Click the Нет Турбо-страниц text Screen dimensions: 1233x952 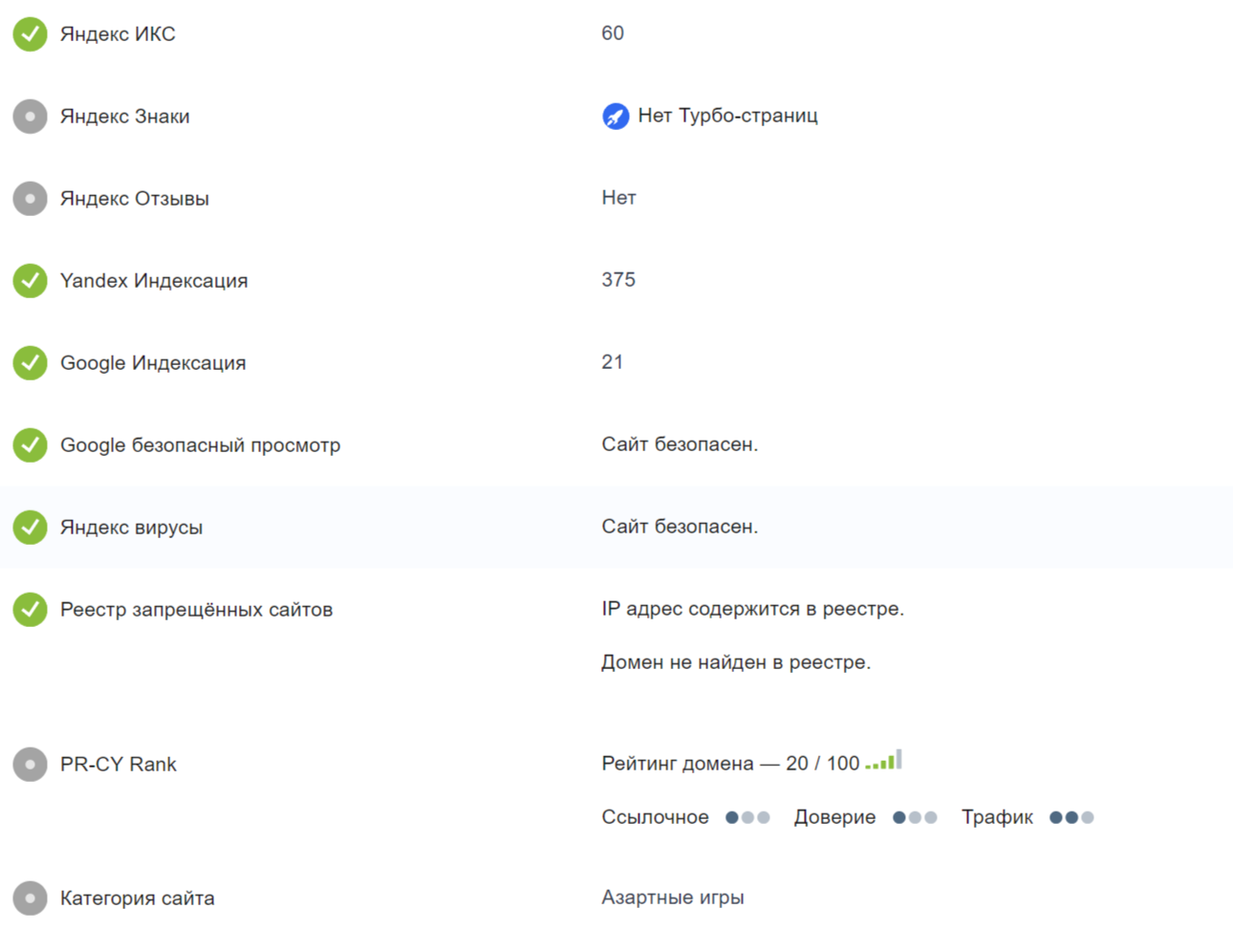(728, 116)
